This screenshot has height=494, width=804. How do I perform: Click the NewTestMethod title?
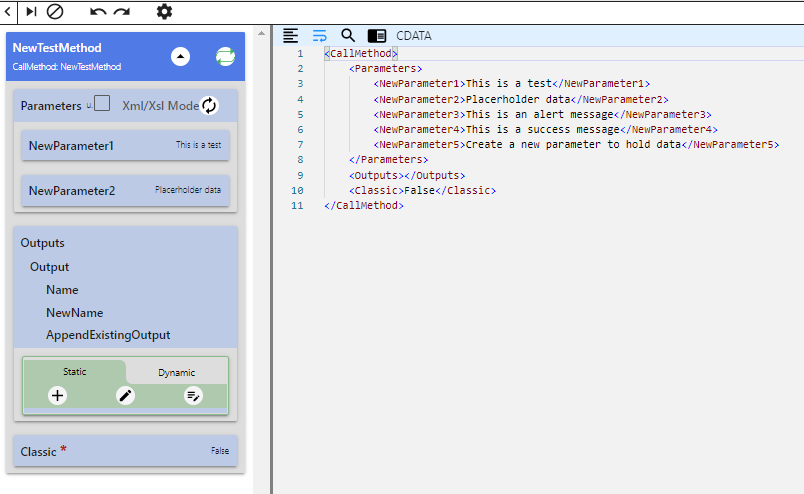point(57,48)
